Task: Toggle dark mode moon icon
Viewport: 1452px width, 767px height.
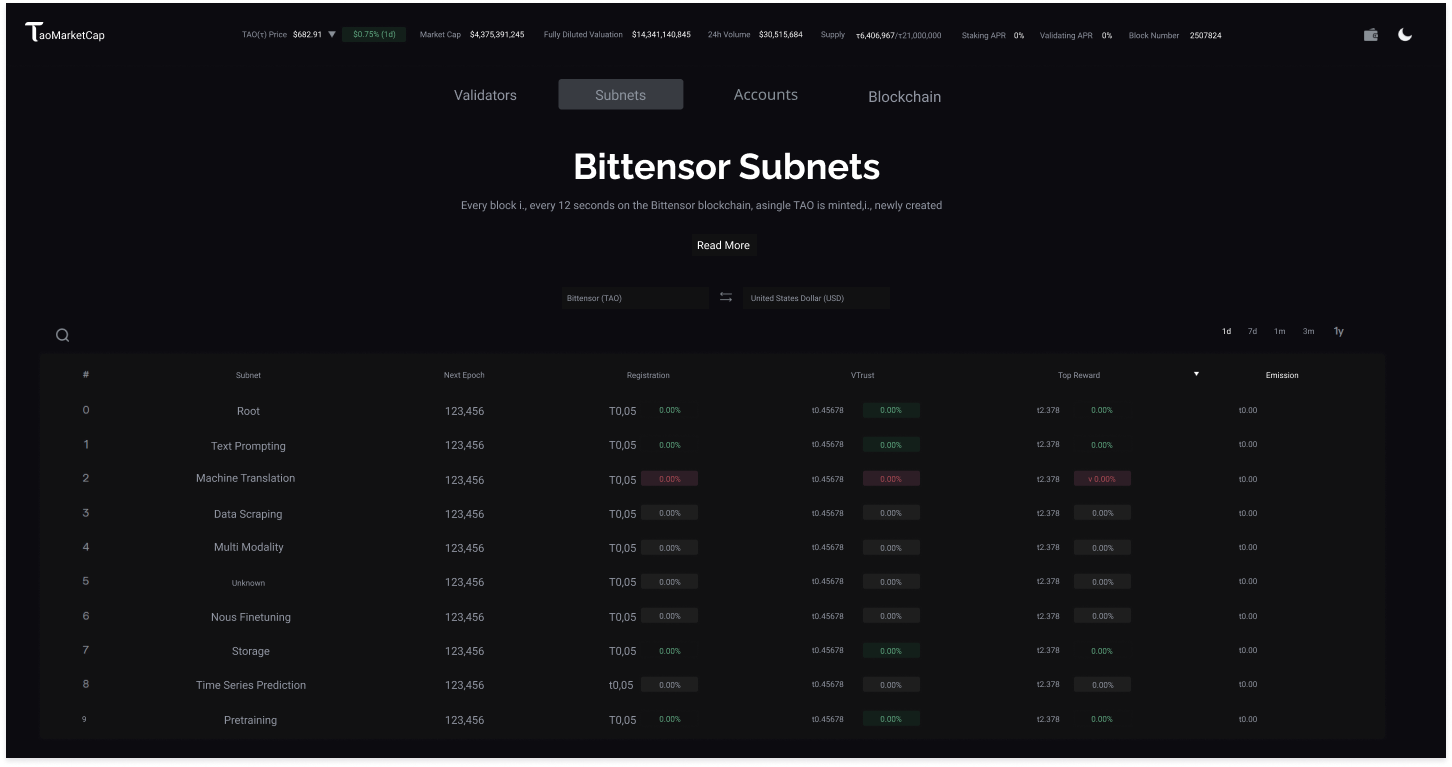Action: pos(1405,35)
